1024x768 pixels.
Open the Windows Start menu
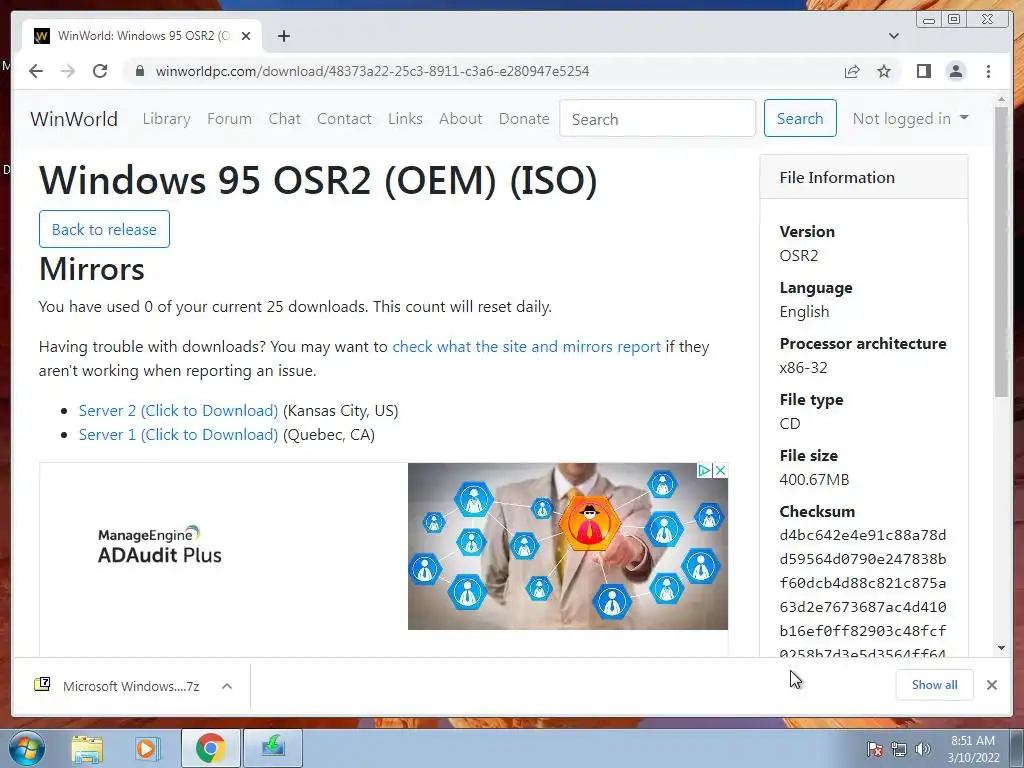(26, 748)
